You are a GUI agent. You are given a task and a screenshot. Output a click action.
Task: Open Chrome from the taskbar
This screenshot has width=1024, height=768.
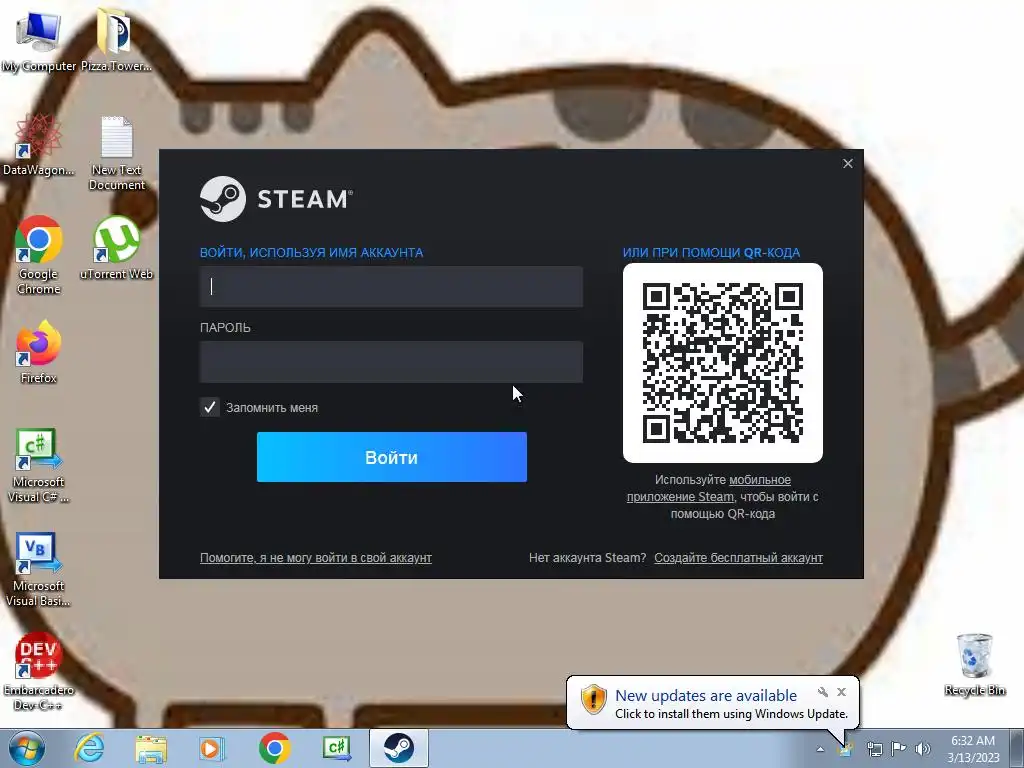click(x=275, y=748)
